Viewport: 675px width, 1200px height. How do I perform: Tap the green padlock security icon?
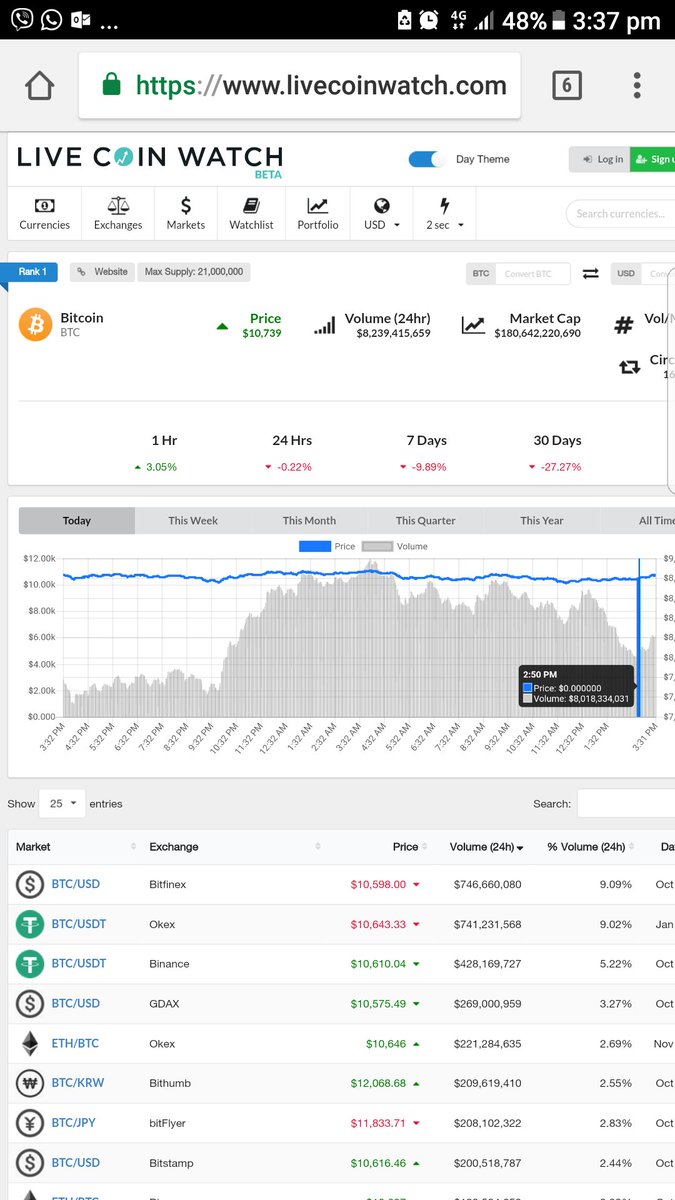[x=112, y=85]
